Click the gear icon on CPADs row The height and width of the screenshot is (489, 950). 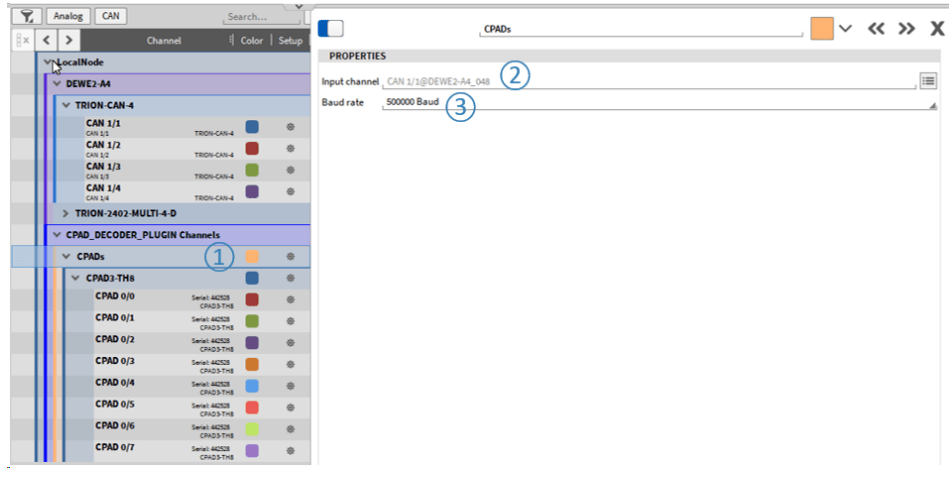coord(290,257)
